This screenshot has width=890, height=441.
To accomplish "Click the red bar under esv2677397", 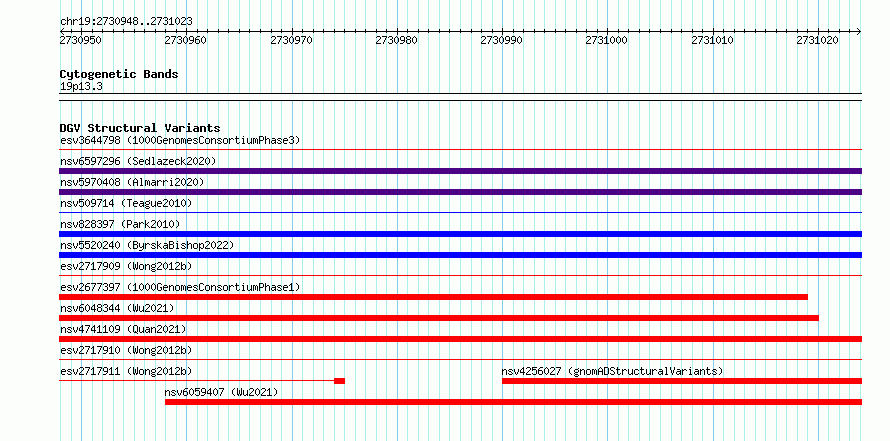I will 434,297.
